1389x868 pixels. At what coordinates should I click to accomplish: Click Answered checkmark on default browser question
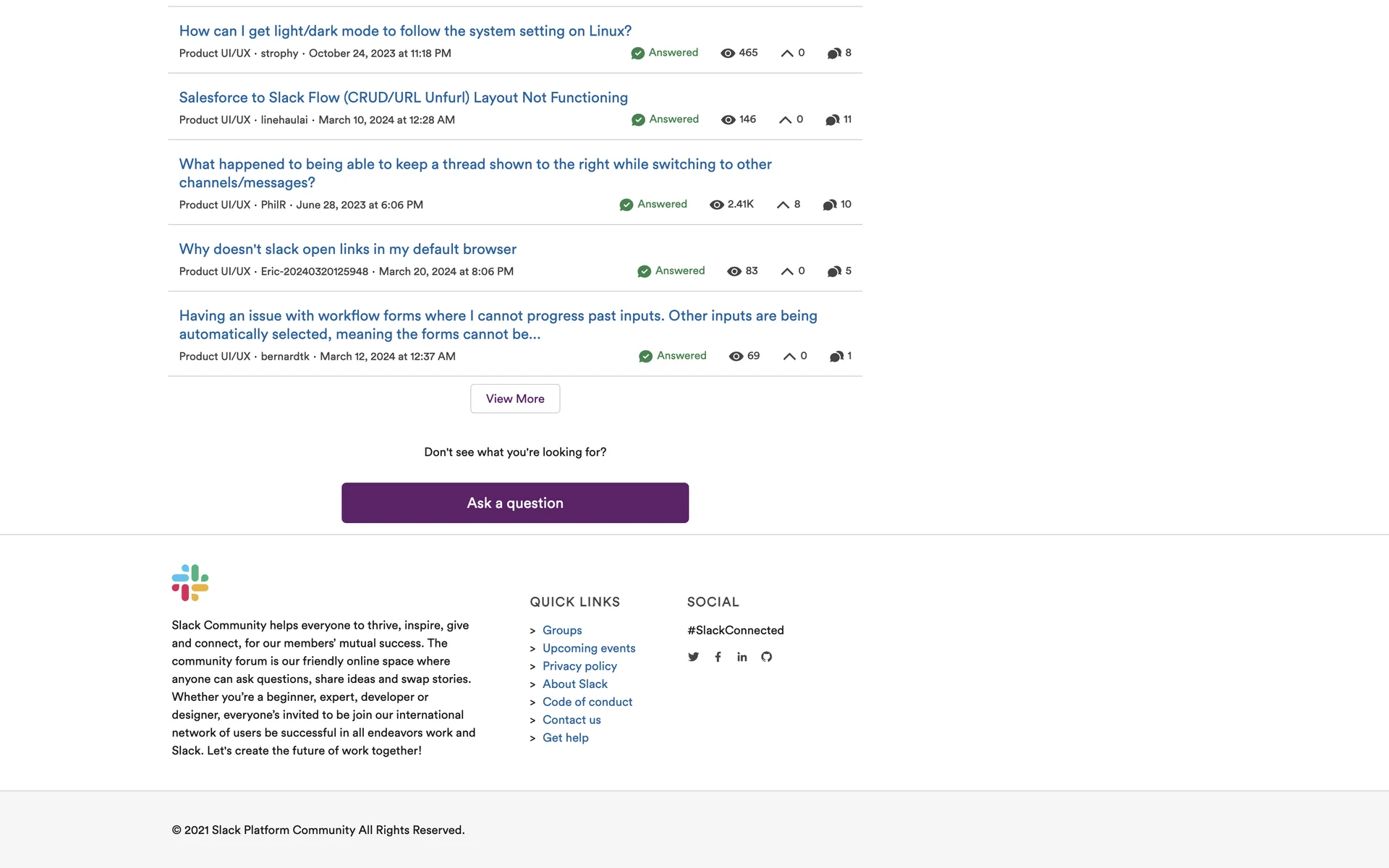coord(644,271)
